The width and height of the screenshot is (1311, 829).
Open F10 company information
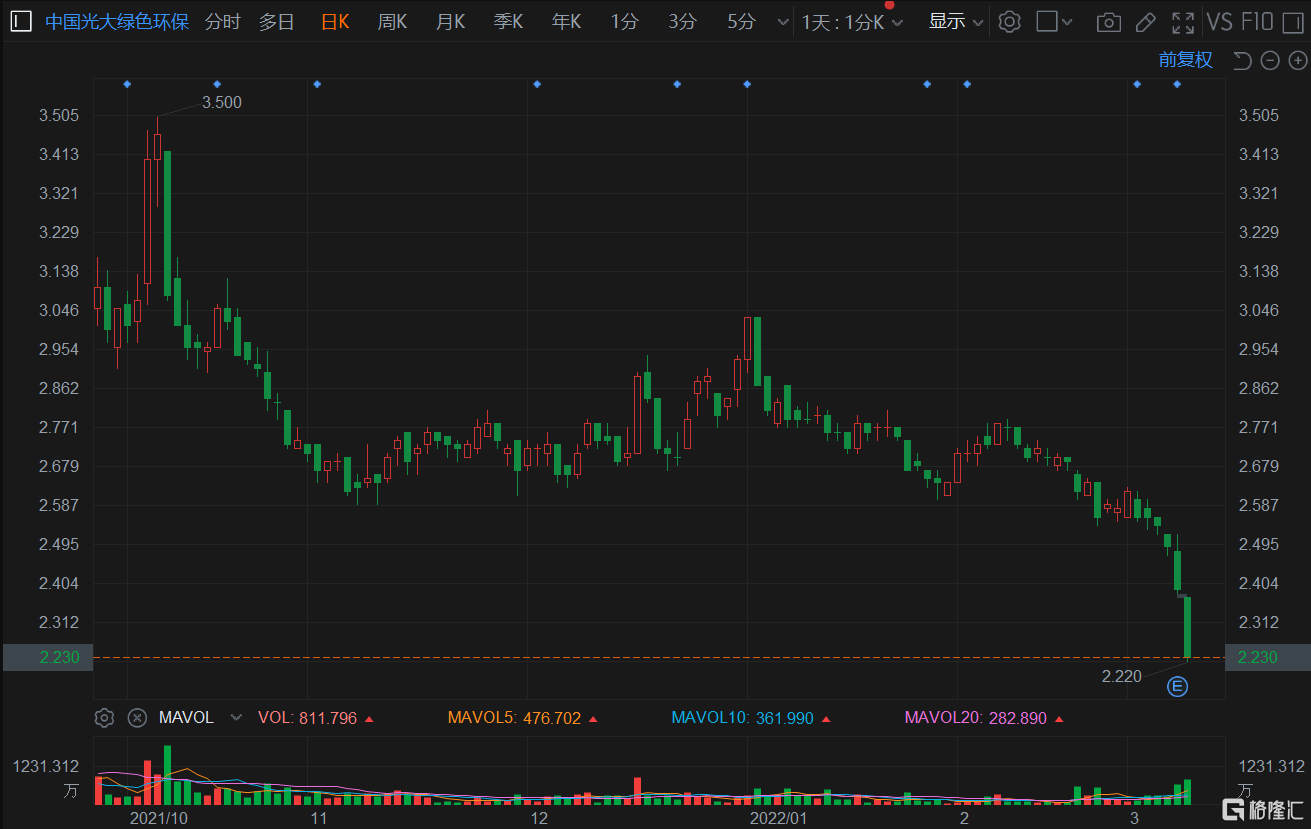coord(1257,22)
